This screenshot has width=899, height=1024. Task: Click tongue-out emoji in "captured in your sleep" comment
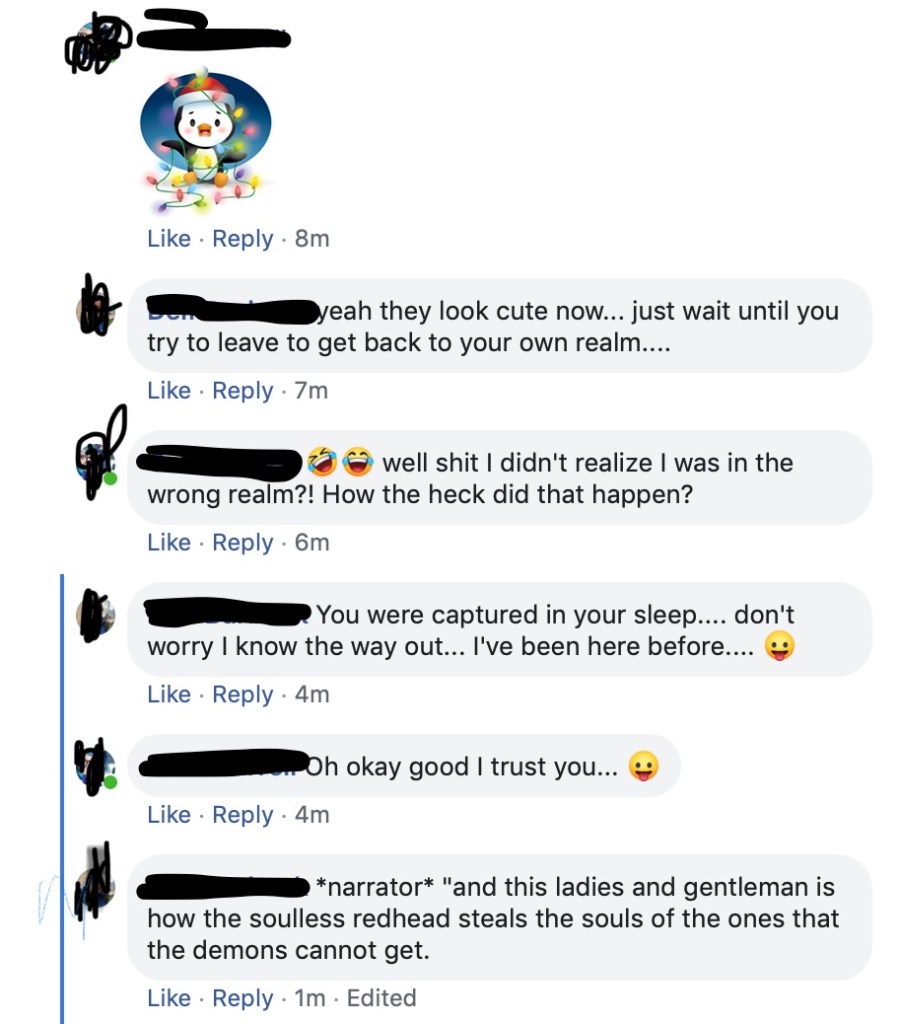click(777, 647)
